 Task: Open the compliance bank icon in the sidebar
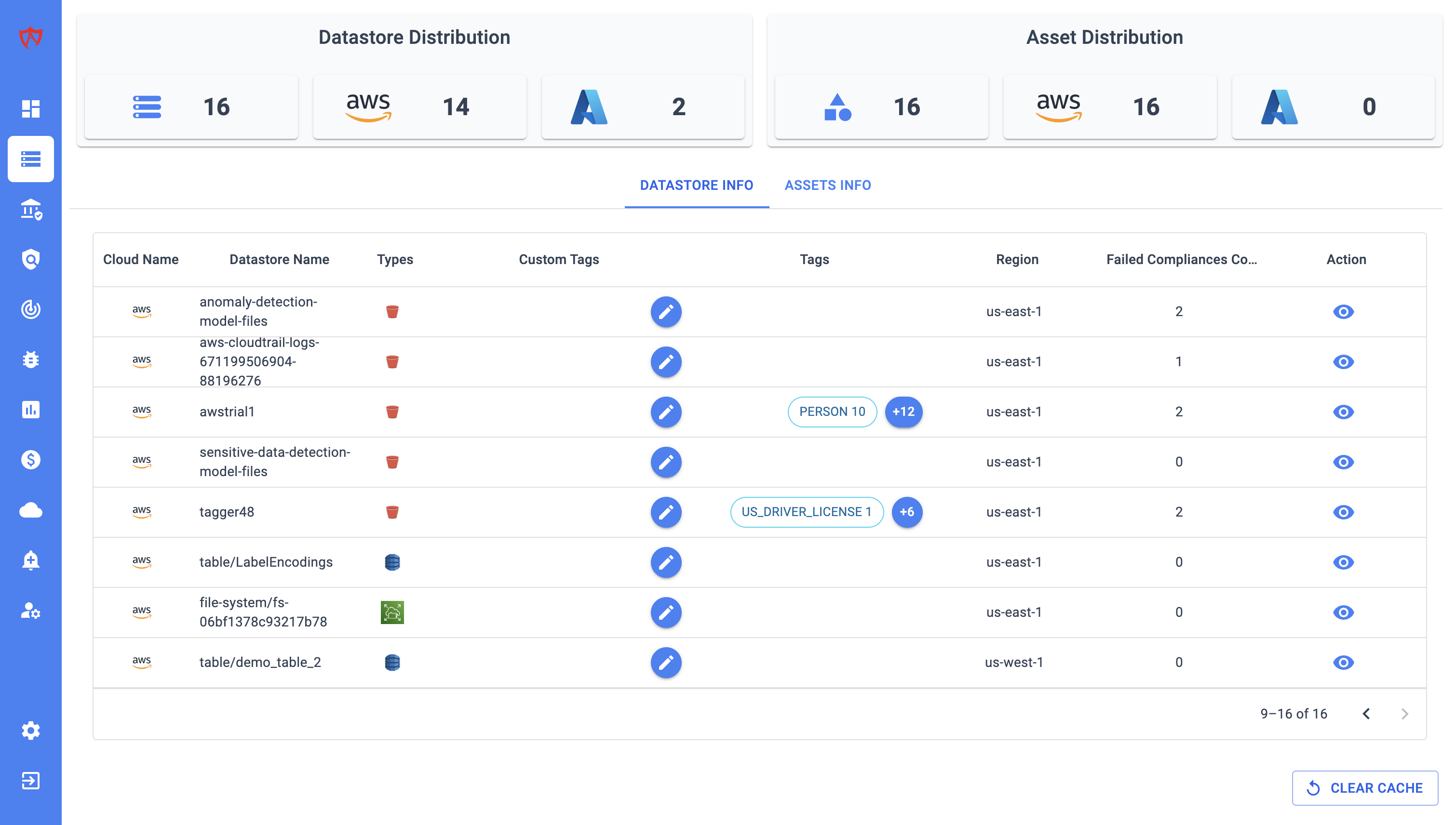31,210
